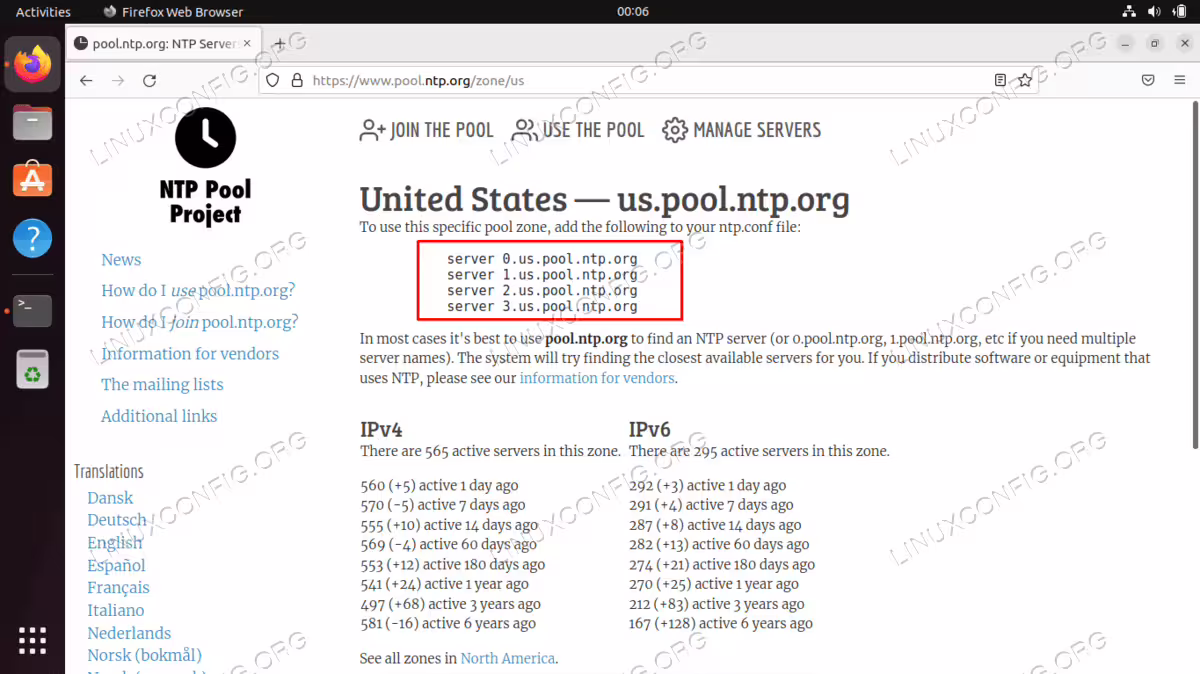Bookmark this page with the star icon
Image resolution: width=1200 pixels, height=674 pixels.
1025,80
